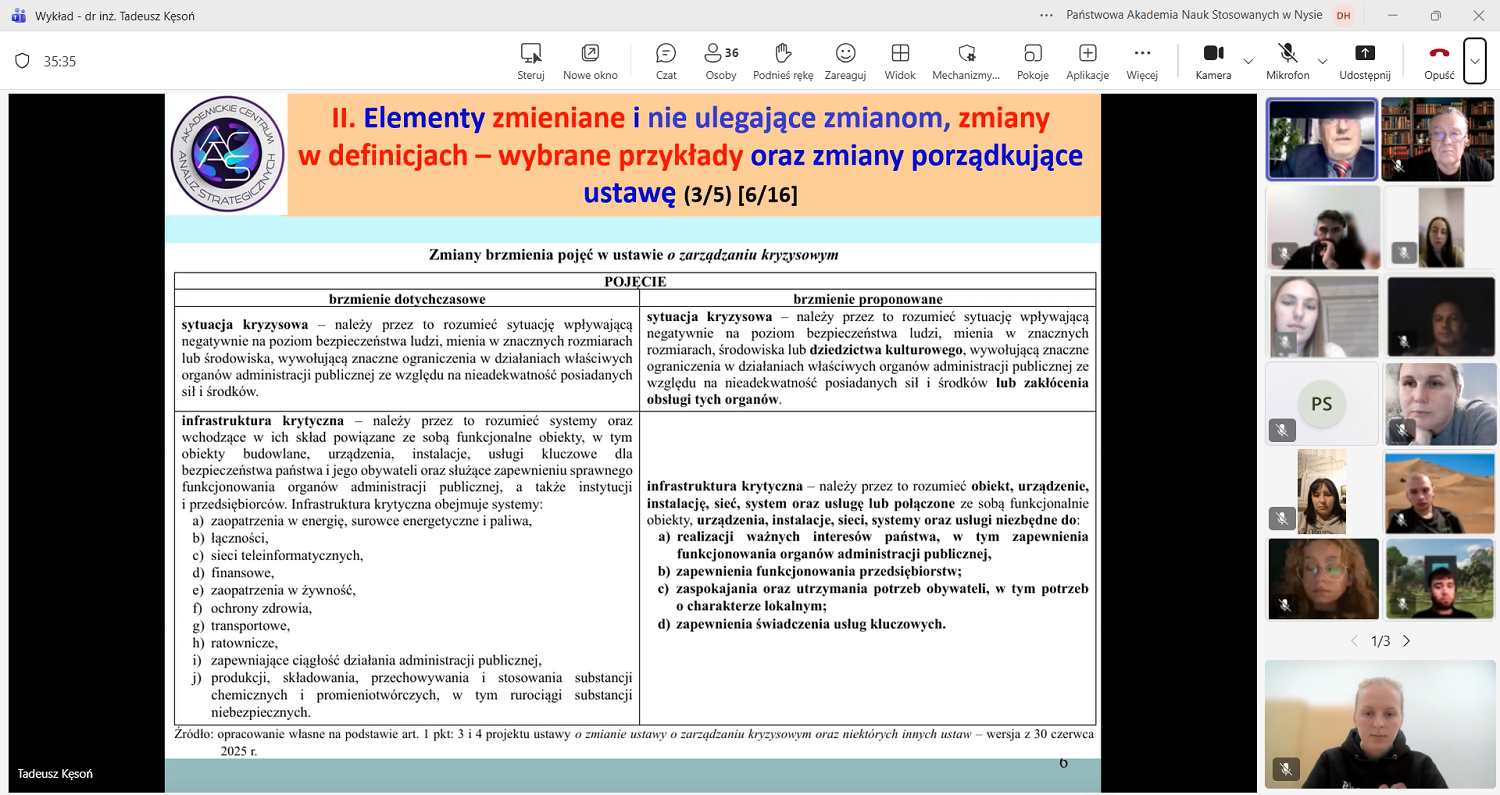Viewport: 1500px width, 795px height.
Task: Open Pokoje breakout rooms
Action: point(1033,61)
